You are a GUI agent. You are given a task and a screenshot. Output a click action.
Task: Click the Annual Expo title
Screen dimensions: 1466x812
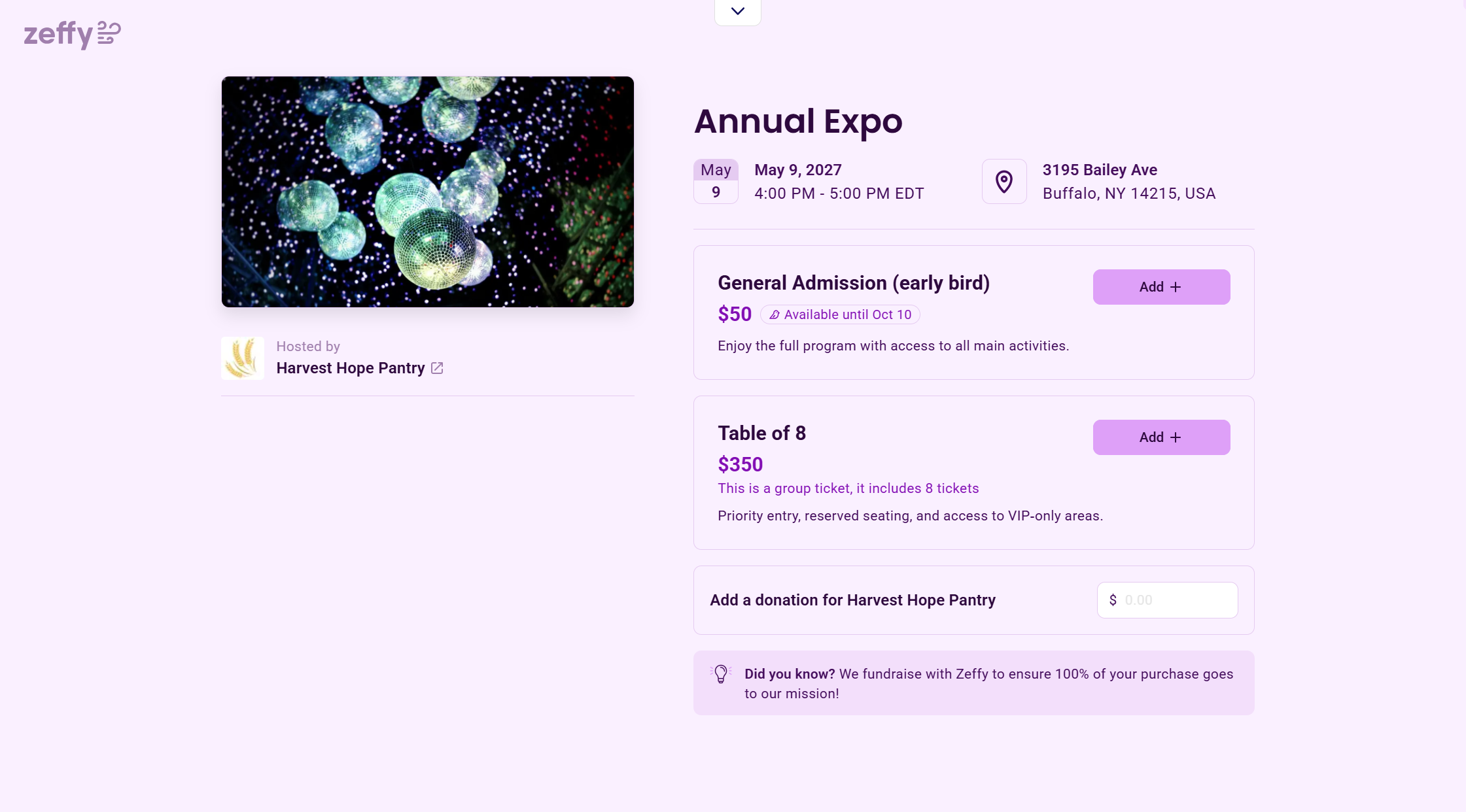[798, 122]
